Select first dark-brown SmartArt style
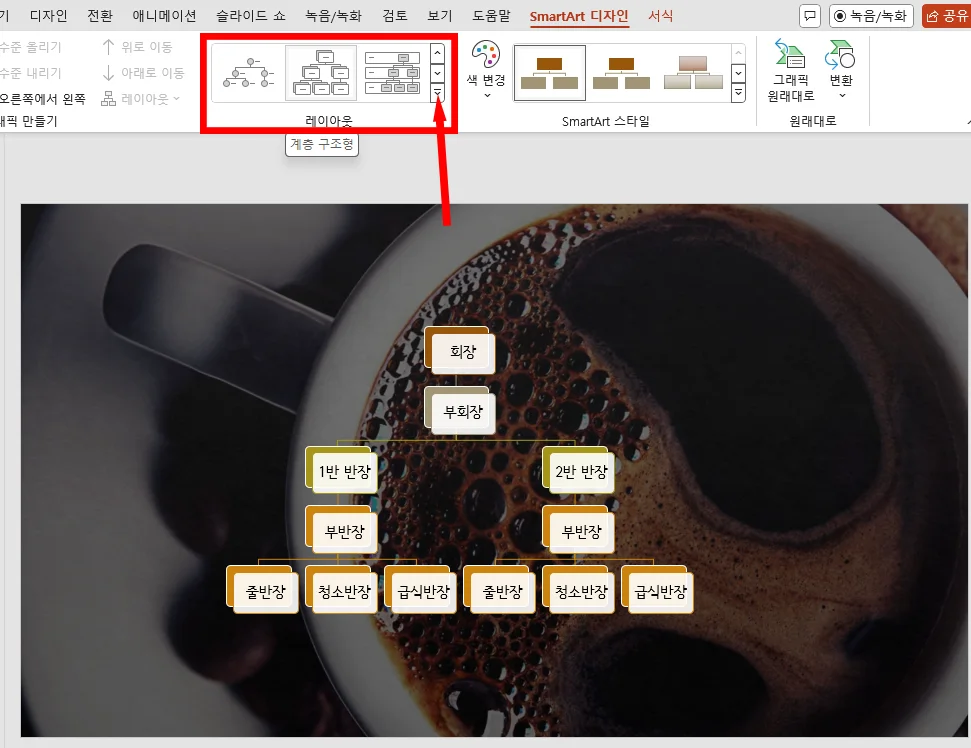Screen dimensions: 971x748 (550, 73)
